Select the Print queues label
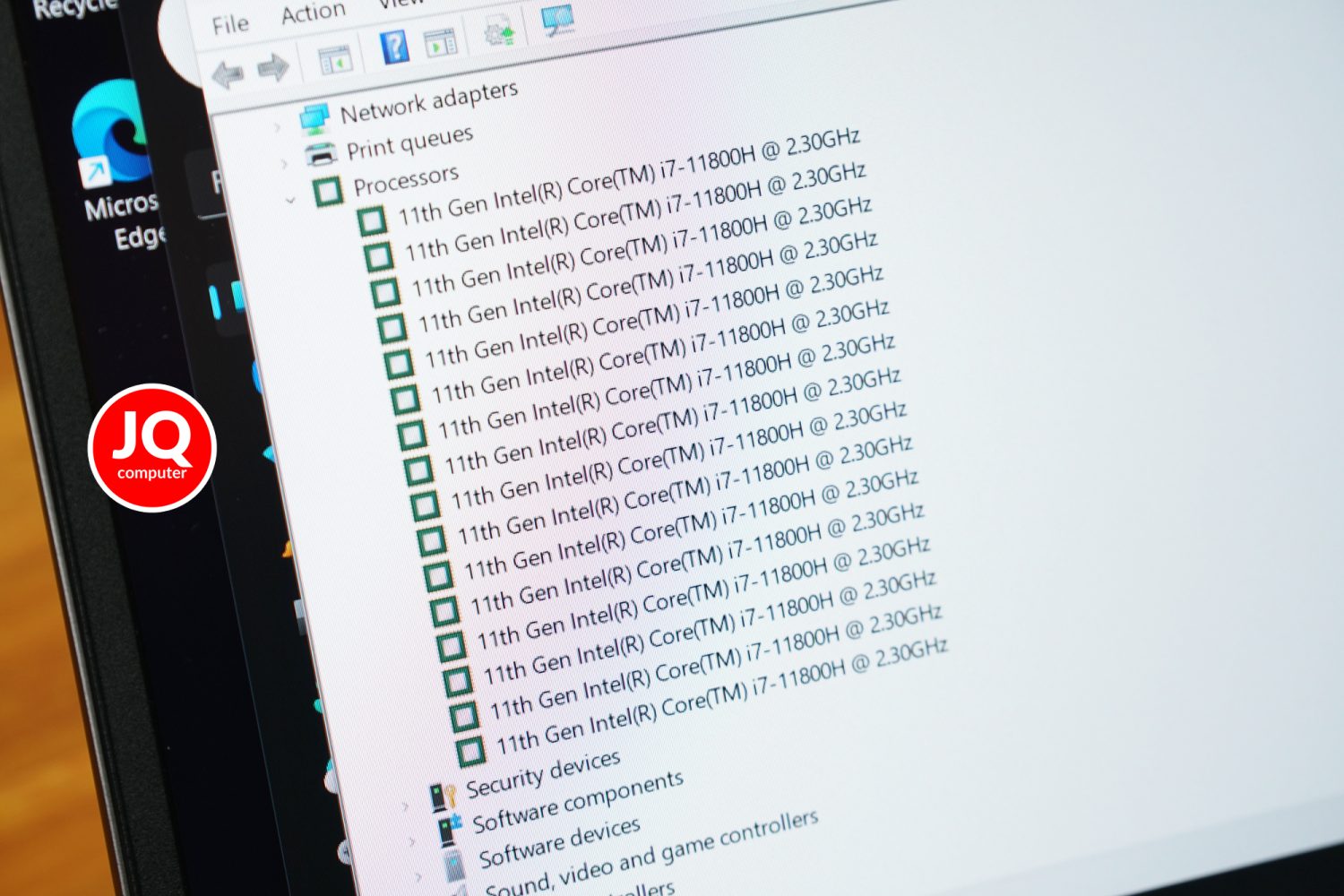This screenshot has width=1344, height=896. 409,143
